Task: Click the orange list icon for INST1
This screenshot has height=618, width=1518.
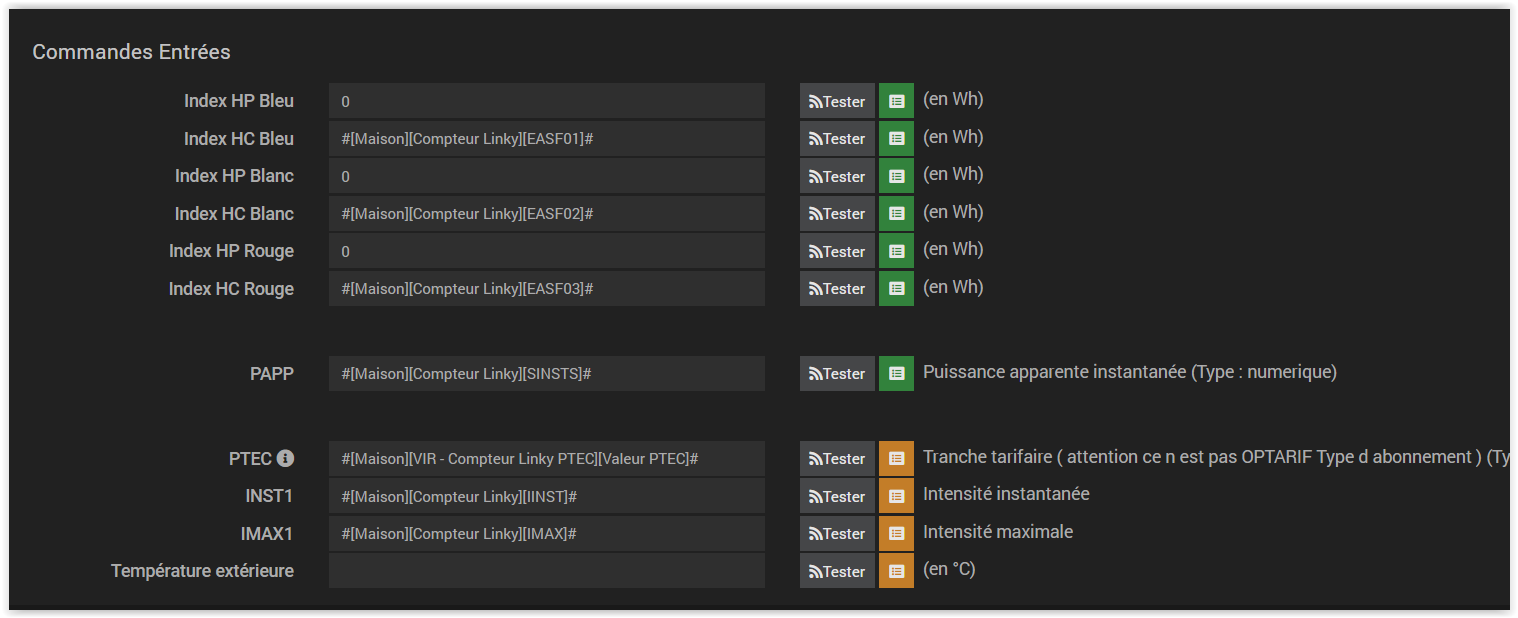Action: click(896, 497)
